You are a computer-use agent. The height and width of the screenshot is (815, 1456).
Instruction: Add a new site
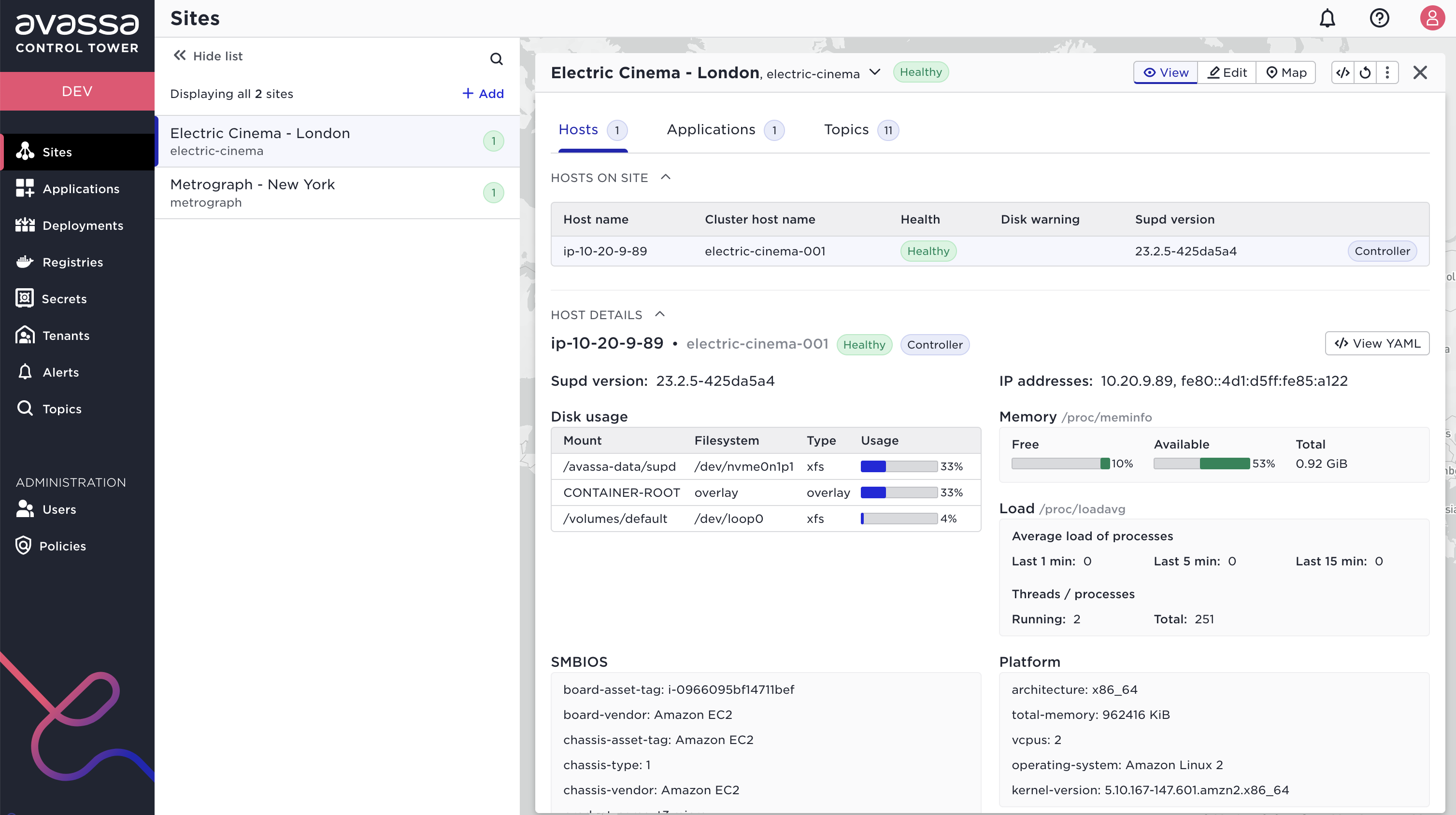483,93
